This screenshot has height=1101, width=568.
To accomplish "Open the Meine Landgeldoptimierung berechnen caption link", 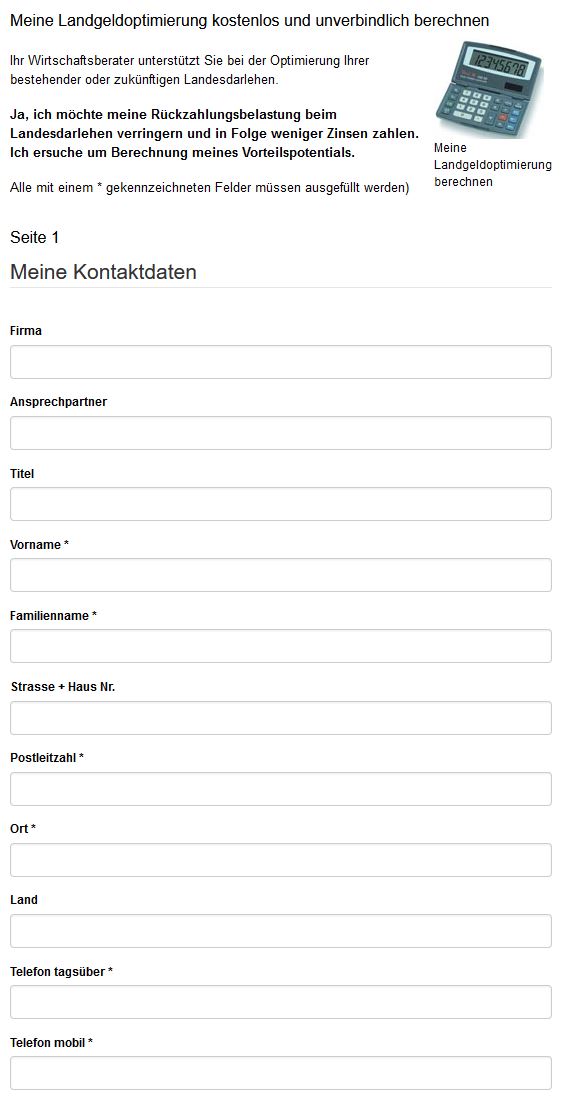I will tap(492, 165).
